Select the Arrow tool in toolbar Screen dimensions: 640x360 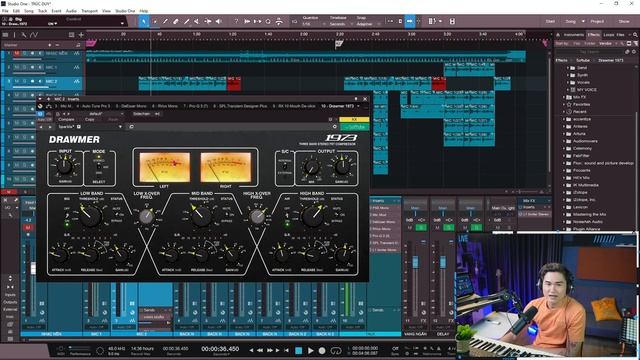(x=144, y=21)
